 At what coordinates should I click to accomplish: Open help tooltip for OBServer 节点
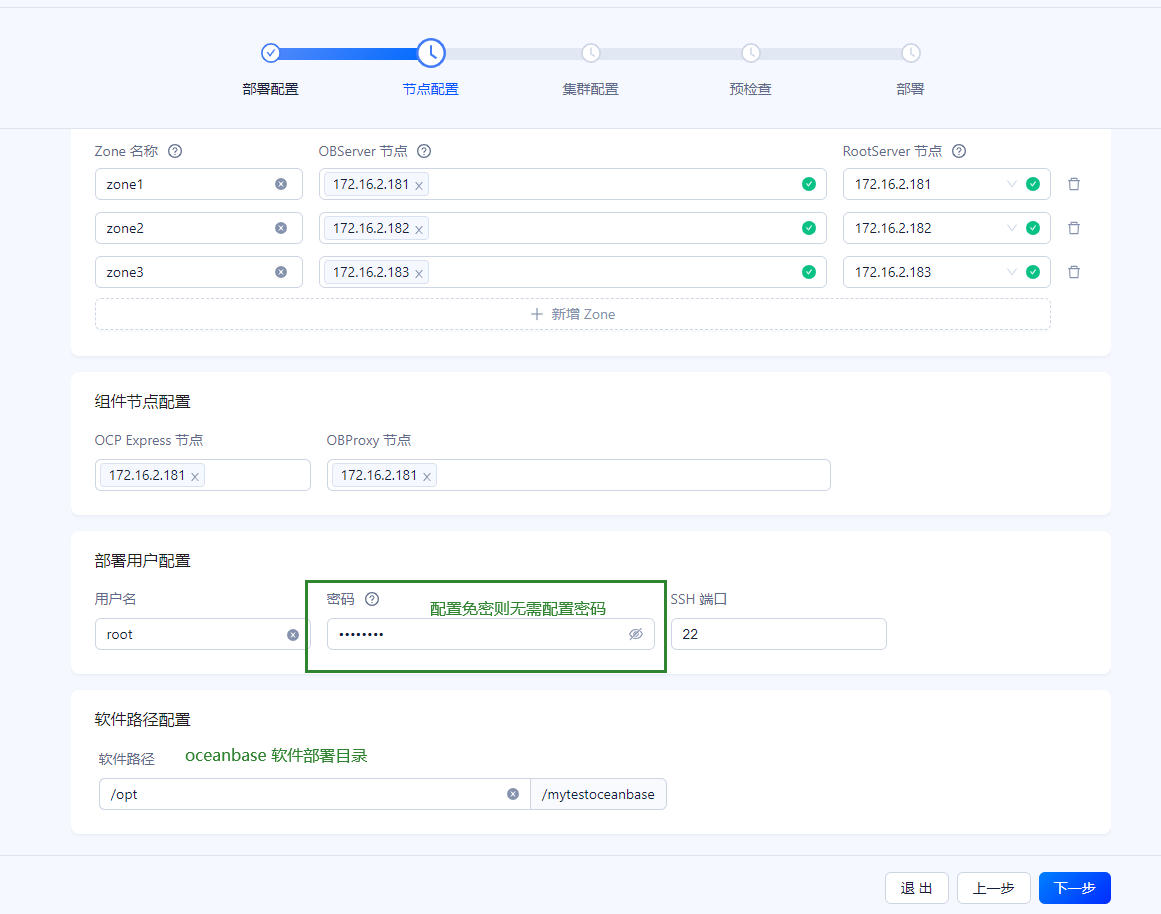point(424,151)
